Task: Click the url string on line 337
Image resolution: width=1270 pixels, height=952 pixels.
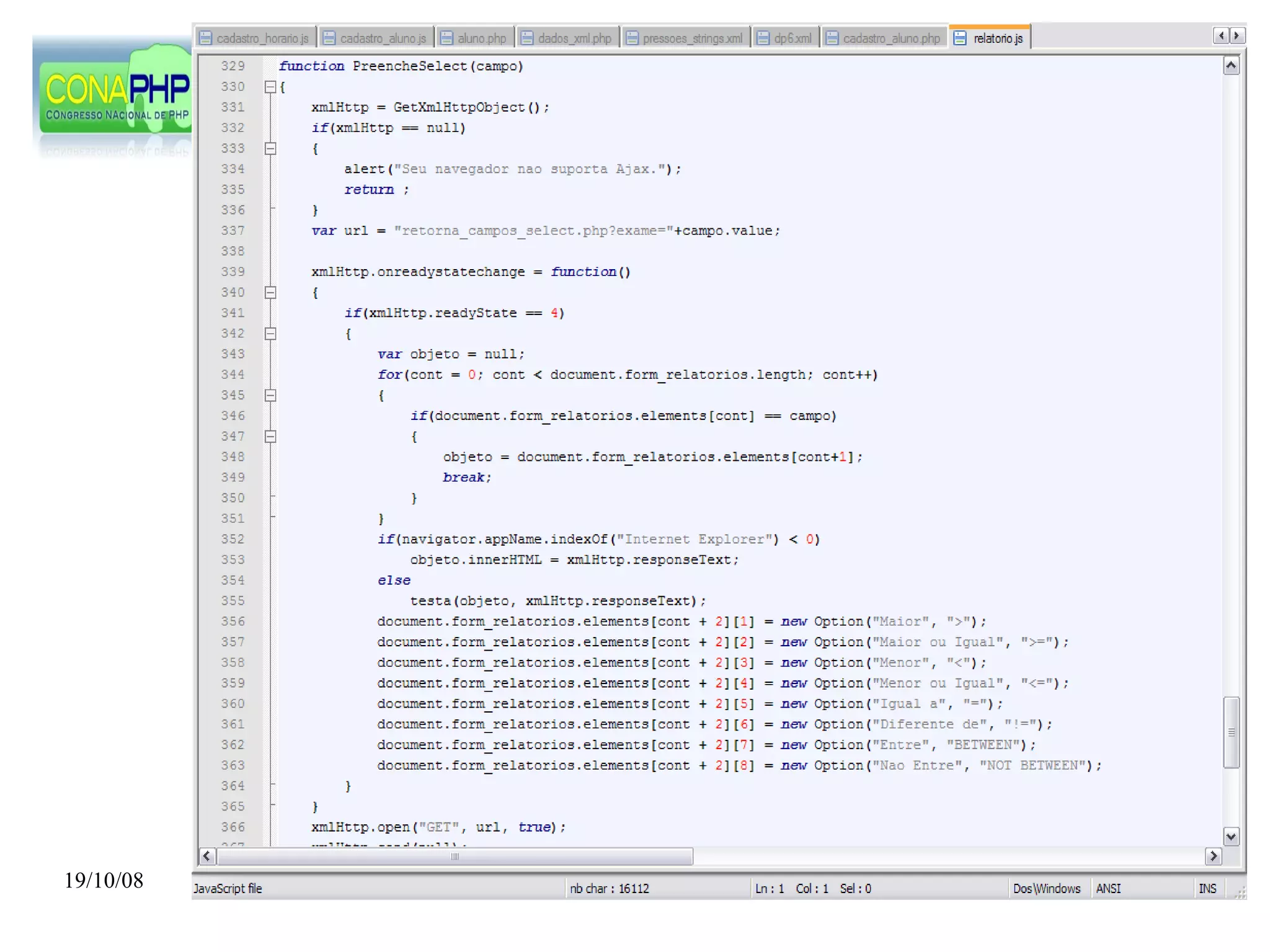Action: [534, 231]
